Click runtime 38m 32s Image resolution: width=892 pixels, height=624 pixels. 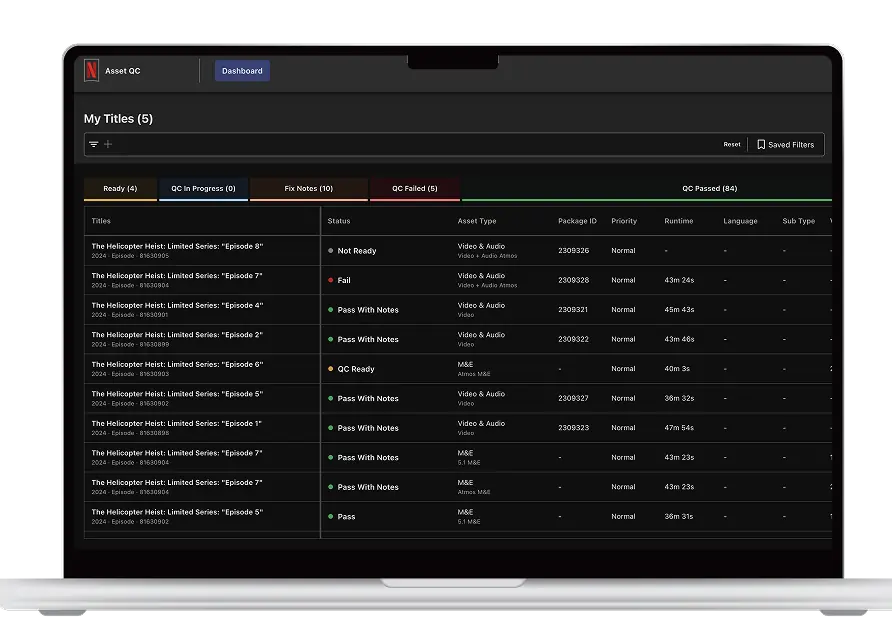click(679, 399)
